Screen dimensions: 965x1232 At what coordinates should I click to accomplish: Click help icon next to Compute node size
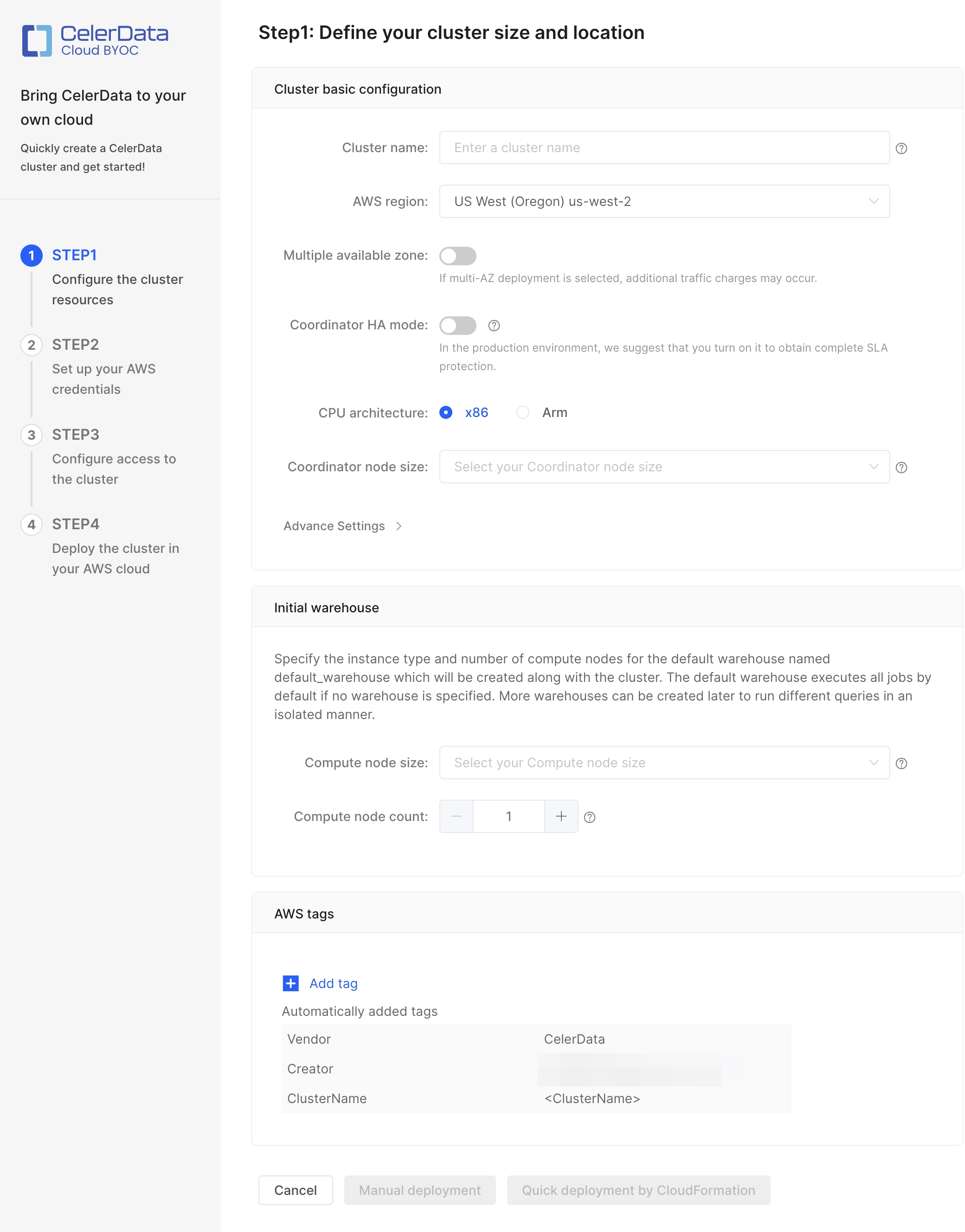[901, 763]
